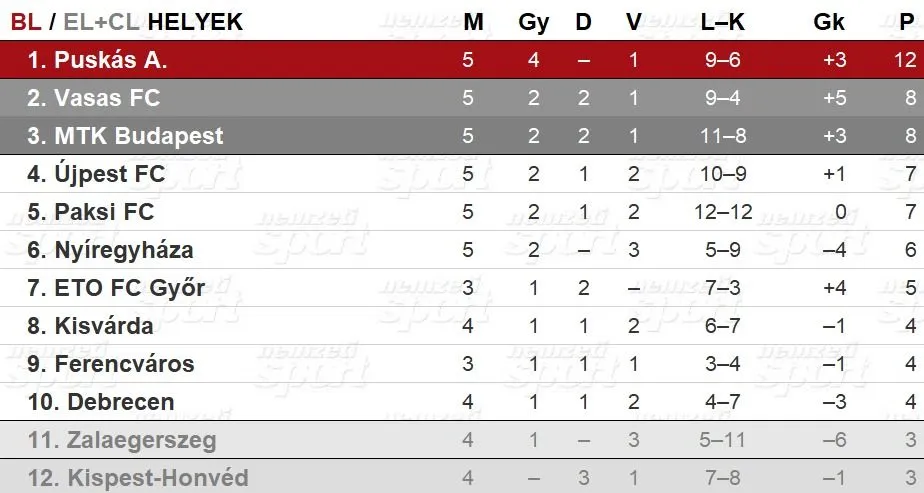Click the ETO FC Győr name
The image size is (924, 493).
point(130,288)
